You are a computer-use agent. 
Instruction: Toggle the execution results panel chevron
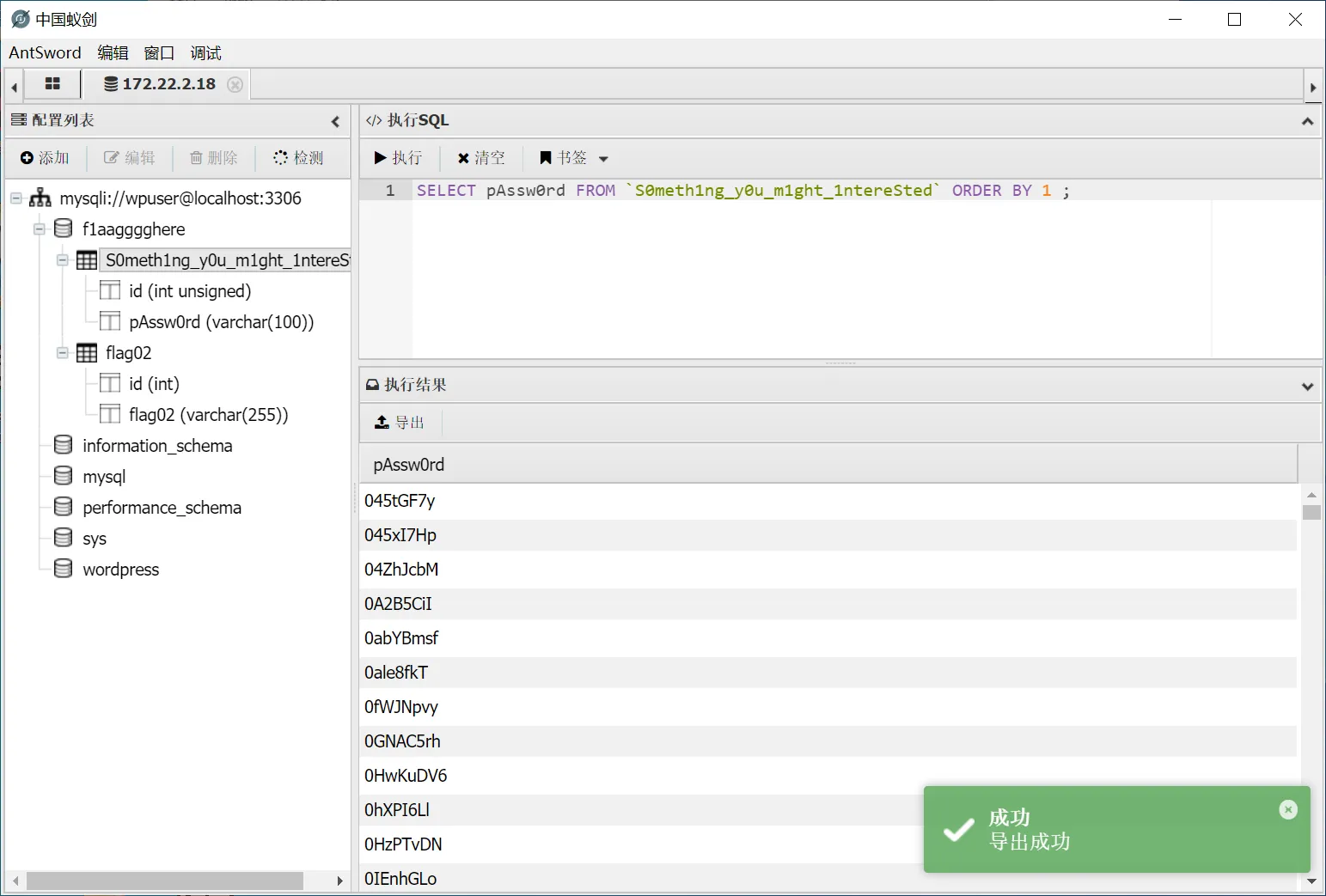tap(1307, 386)
